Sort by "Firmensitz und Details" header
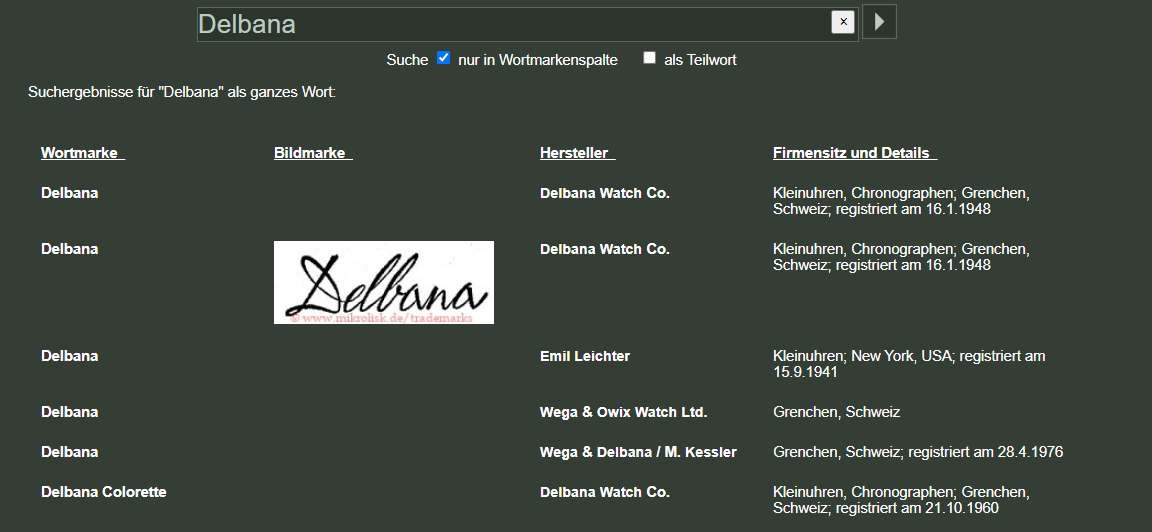 [854, 153]
